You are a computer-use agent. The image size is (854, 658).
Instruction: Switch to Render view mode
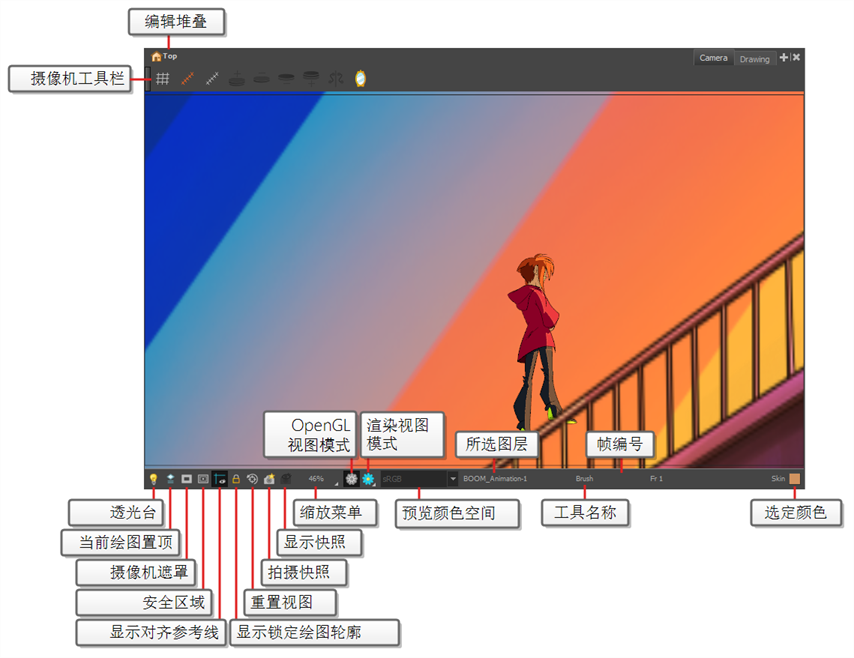368,479
